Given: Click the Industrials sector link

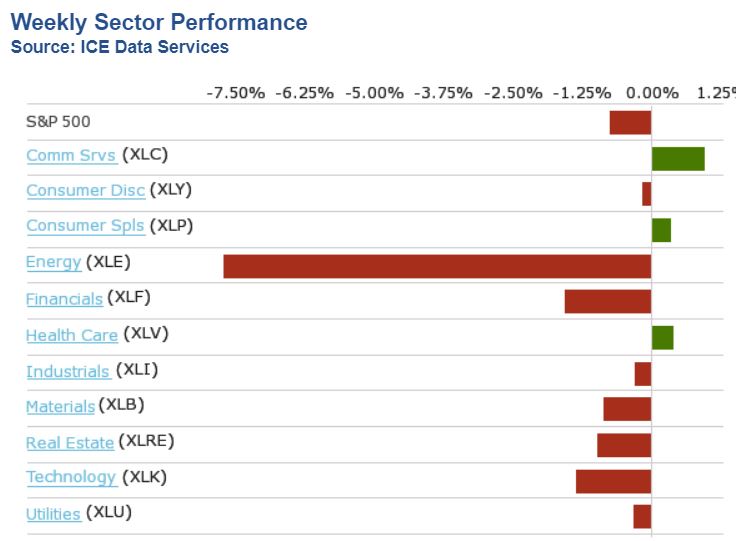Looking at the screenshot, I should coord(67,372).
